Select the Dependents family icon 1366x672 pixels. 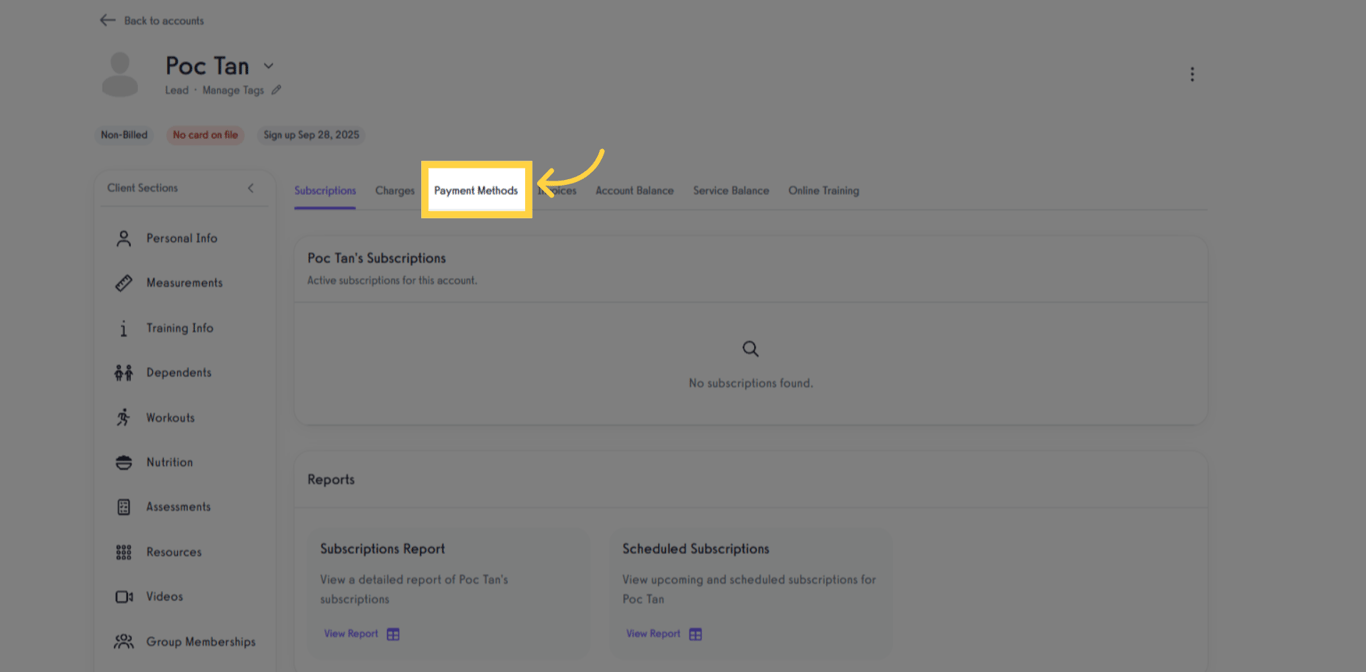click(x=123, y=372)
